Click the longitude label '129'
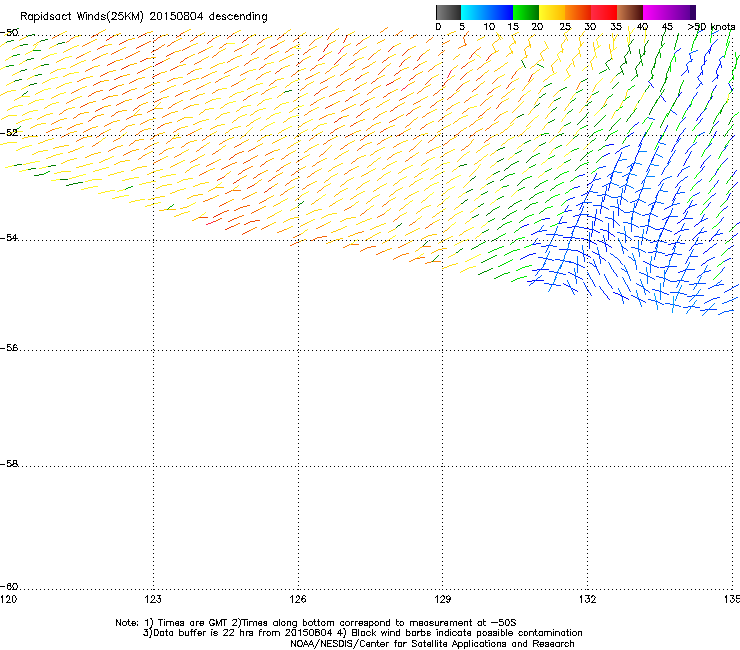Screen dimensions: 740x650 [443, 599]
